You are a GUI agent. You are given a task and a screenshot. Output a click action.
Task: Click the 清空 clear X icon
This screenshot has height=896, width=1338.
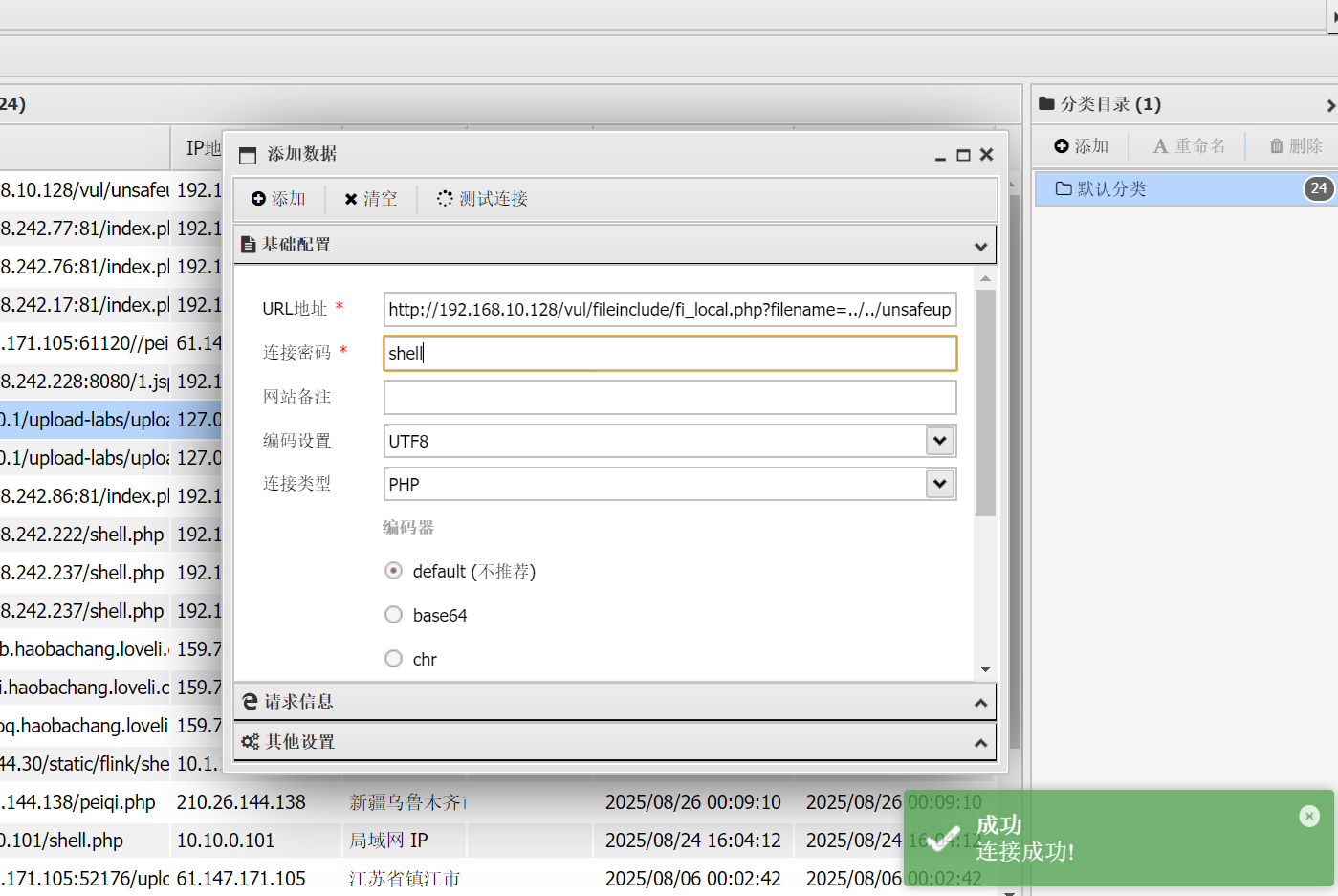pos(351,199)
